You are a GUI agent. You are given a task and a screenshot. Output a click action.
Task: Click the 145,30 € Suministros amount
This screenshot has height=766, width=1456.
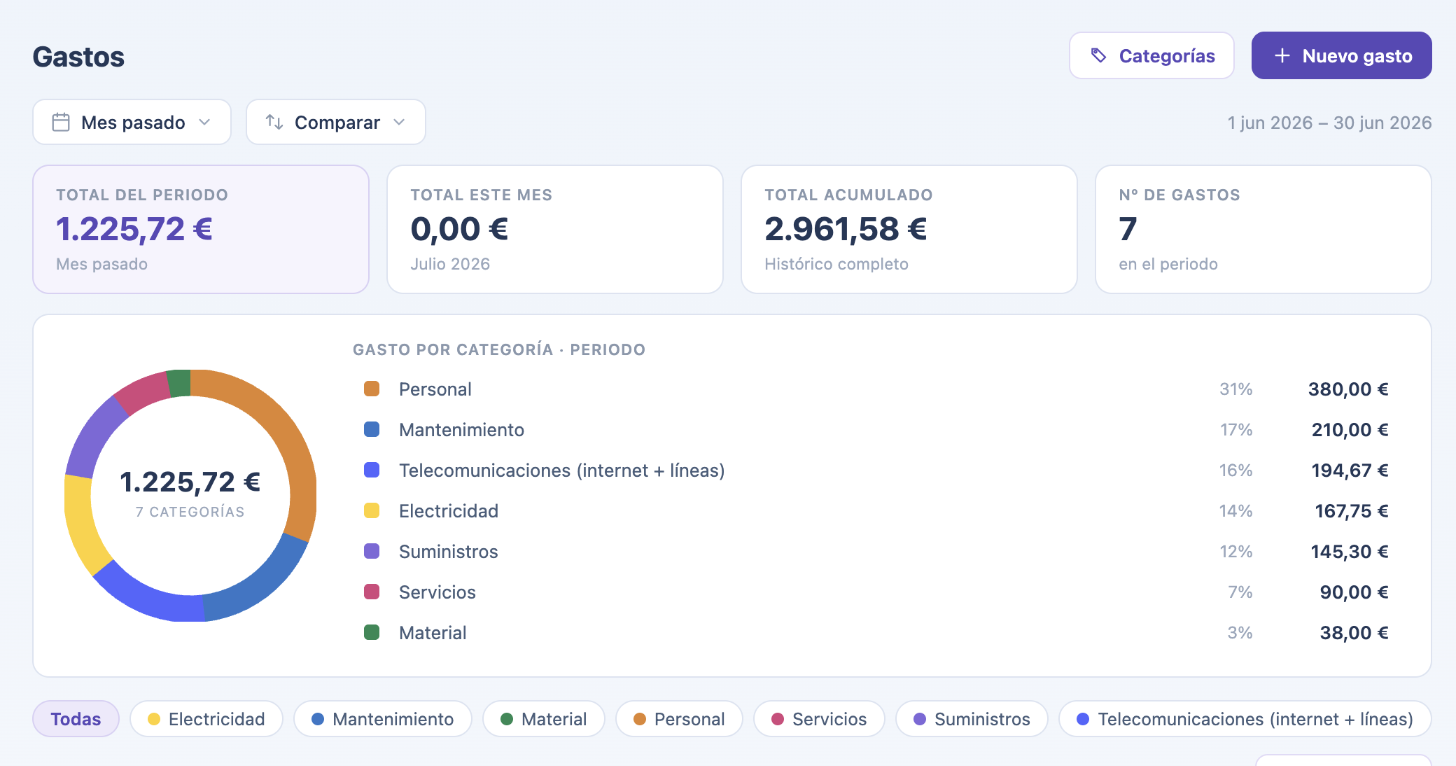point(1350,551)
